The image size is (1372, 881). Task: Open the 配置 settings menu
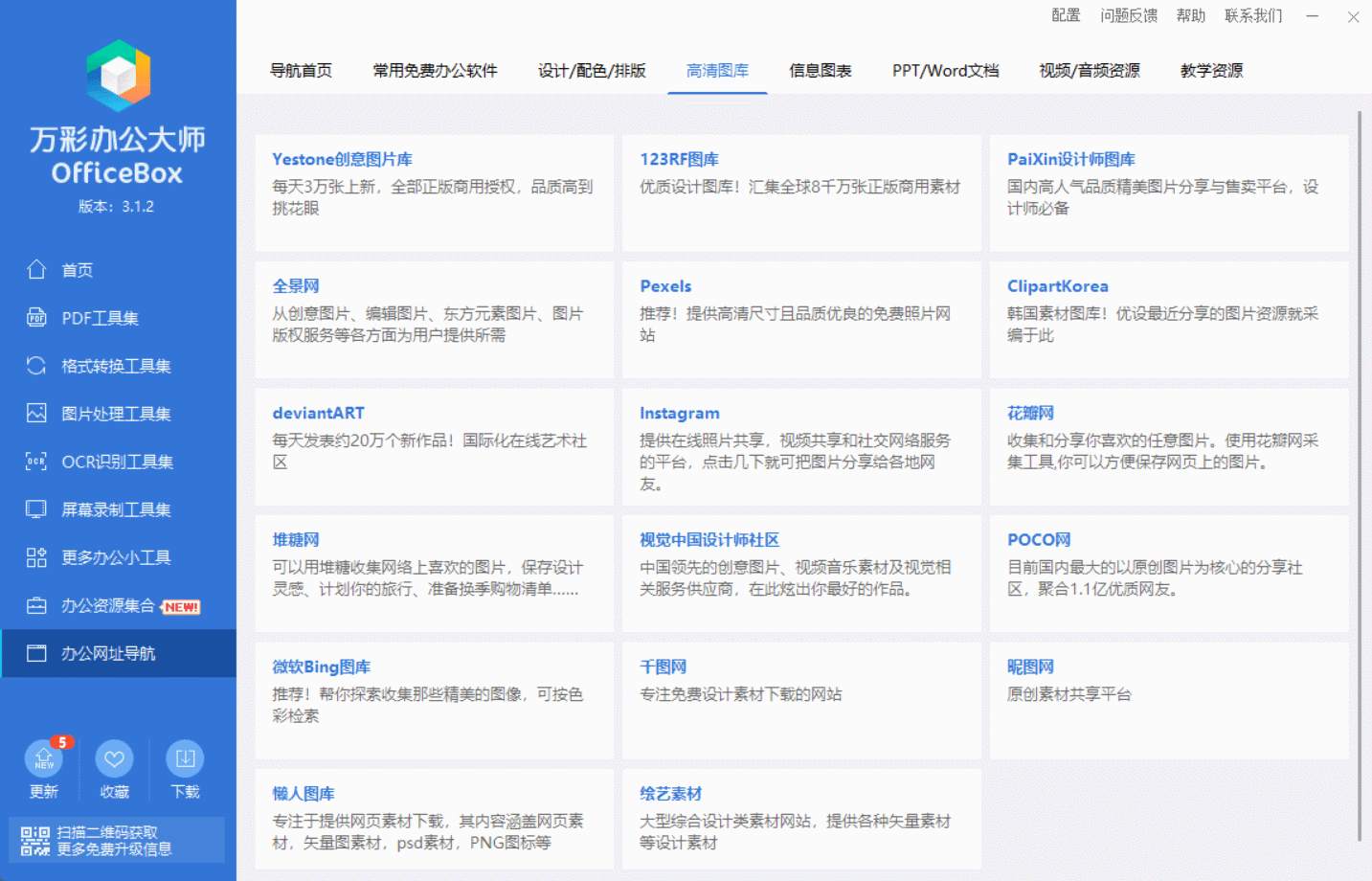1065,15
